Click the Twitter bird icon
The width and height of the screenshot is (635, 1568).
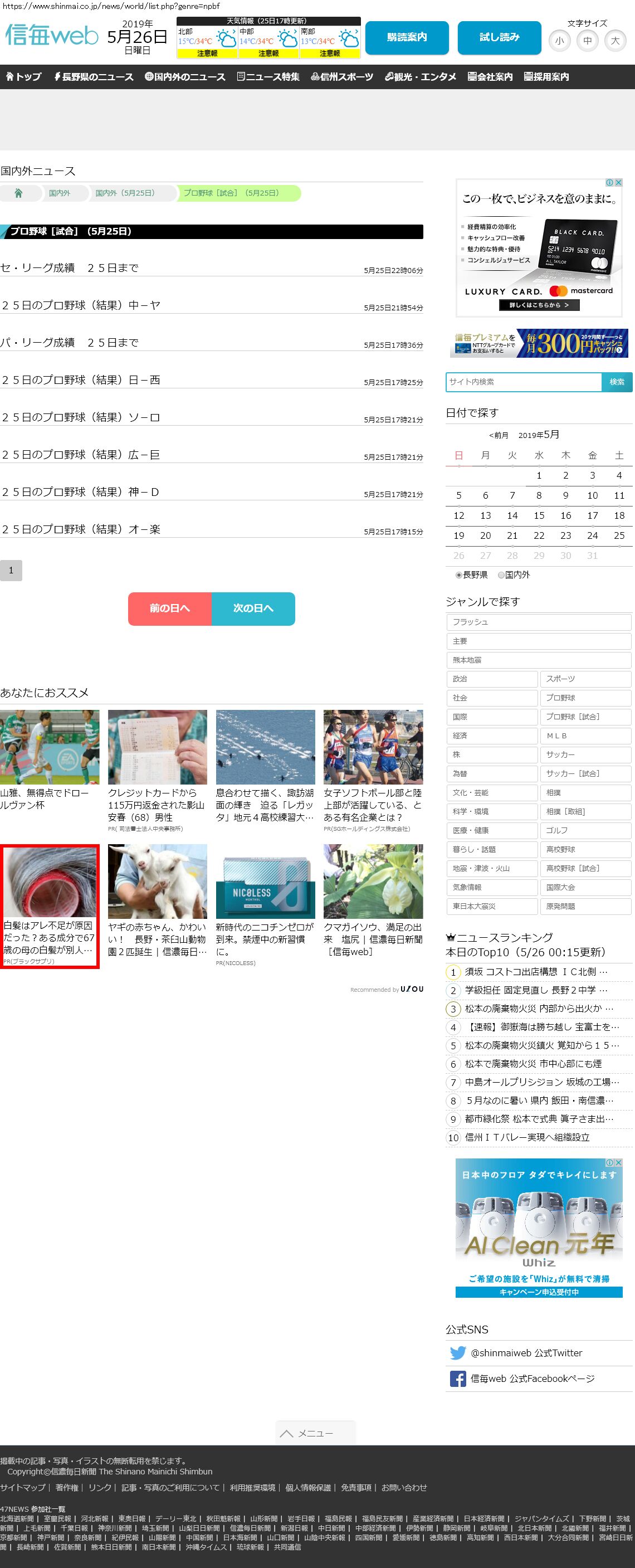pos(457,1352)
